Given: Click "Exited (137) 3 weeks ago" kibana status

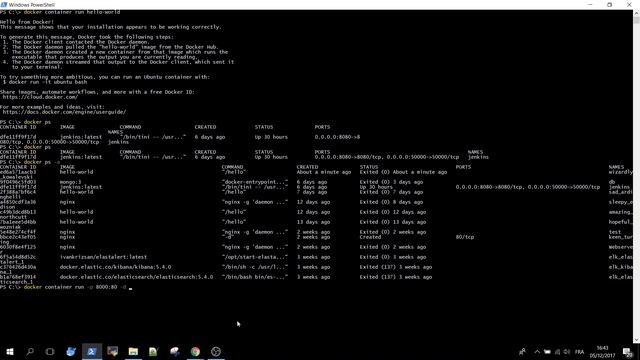Looking at the screenshot, I should pos(396,267).
